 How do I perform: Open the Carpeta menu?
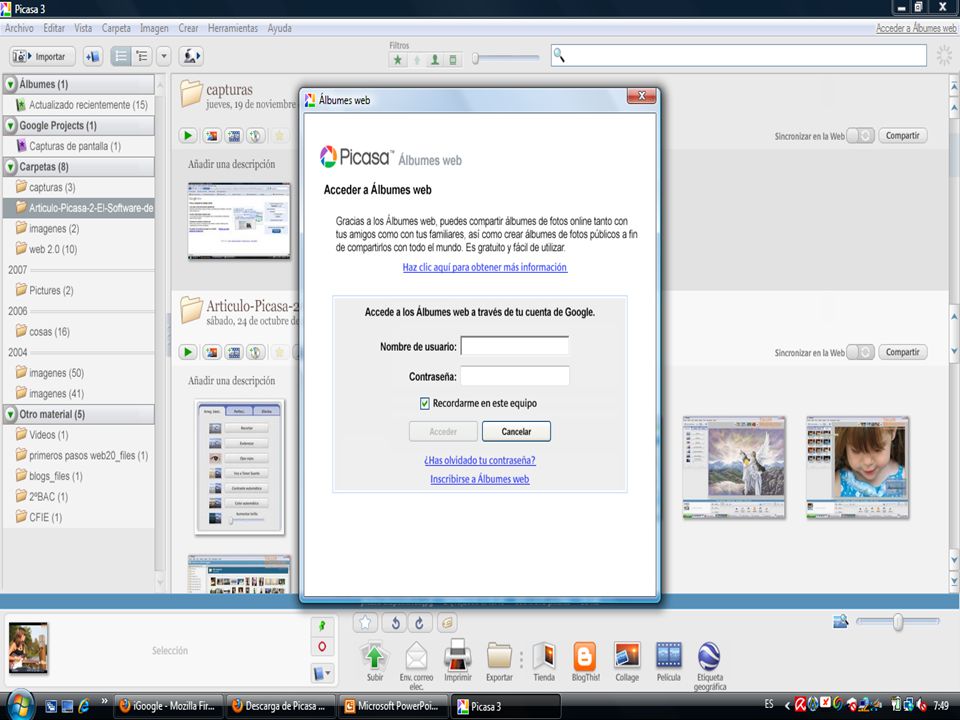116,28
